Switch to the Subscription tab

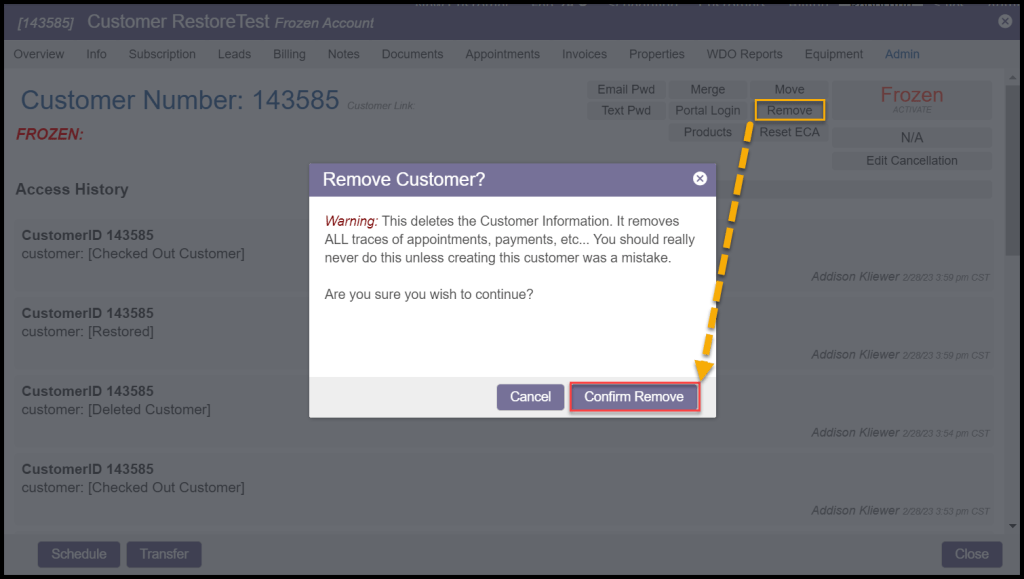pyautogui.click(x=162, y=54)
